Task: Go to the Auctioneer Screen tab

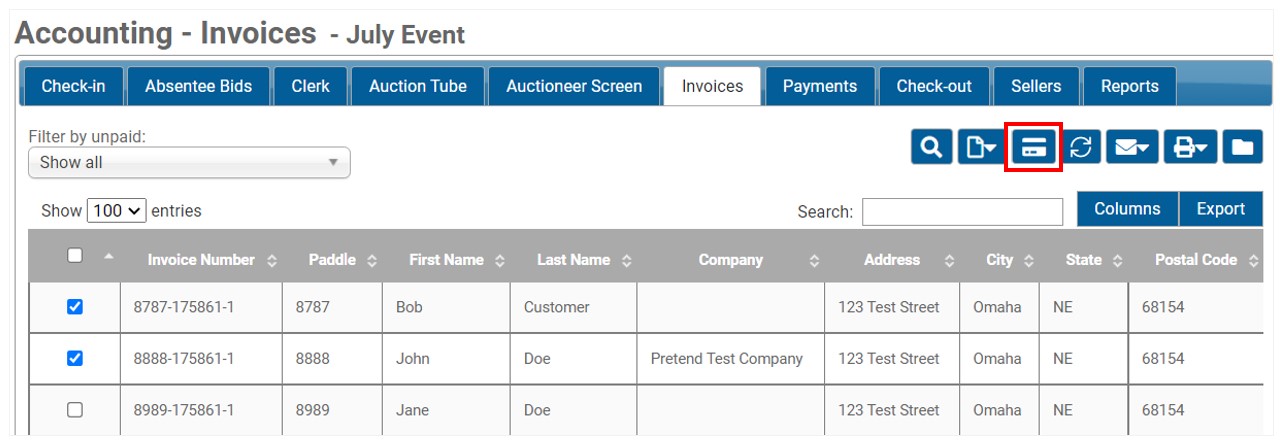Action: click(x=574, y=86)
